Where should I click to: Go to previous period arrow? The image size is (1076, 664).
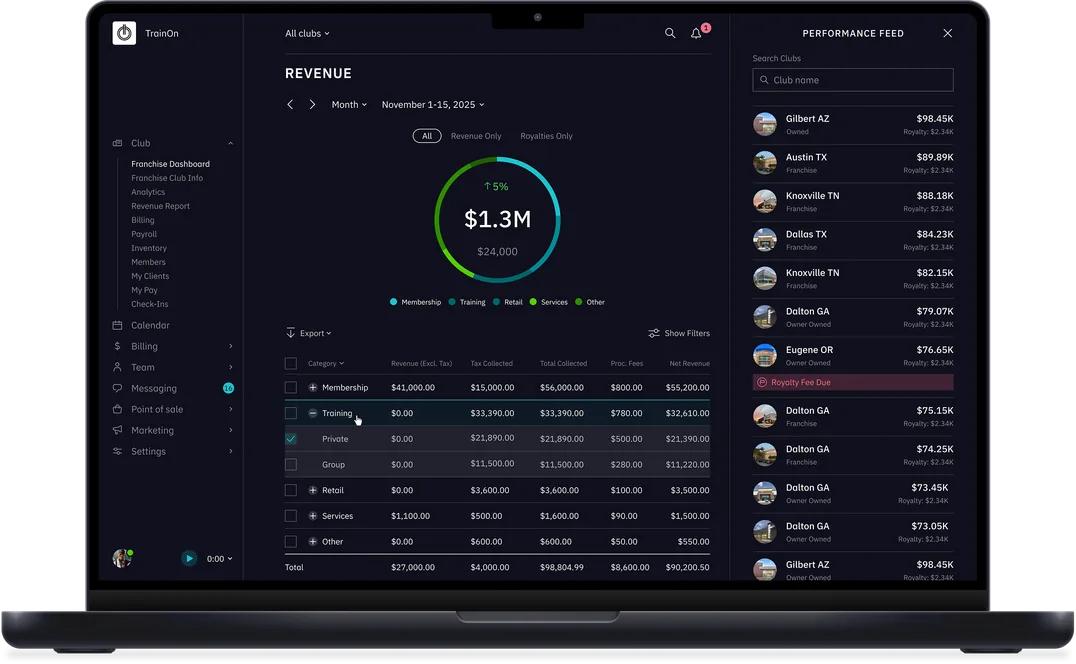pos(290,104)
